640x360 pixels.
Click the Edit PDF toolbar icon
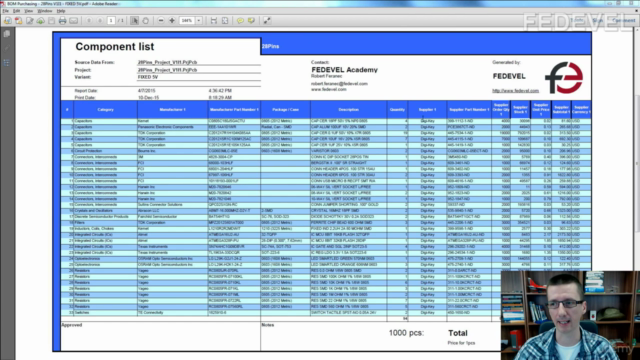click(x=30, y=20)
